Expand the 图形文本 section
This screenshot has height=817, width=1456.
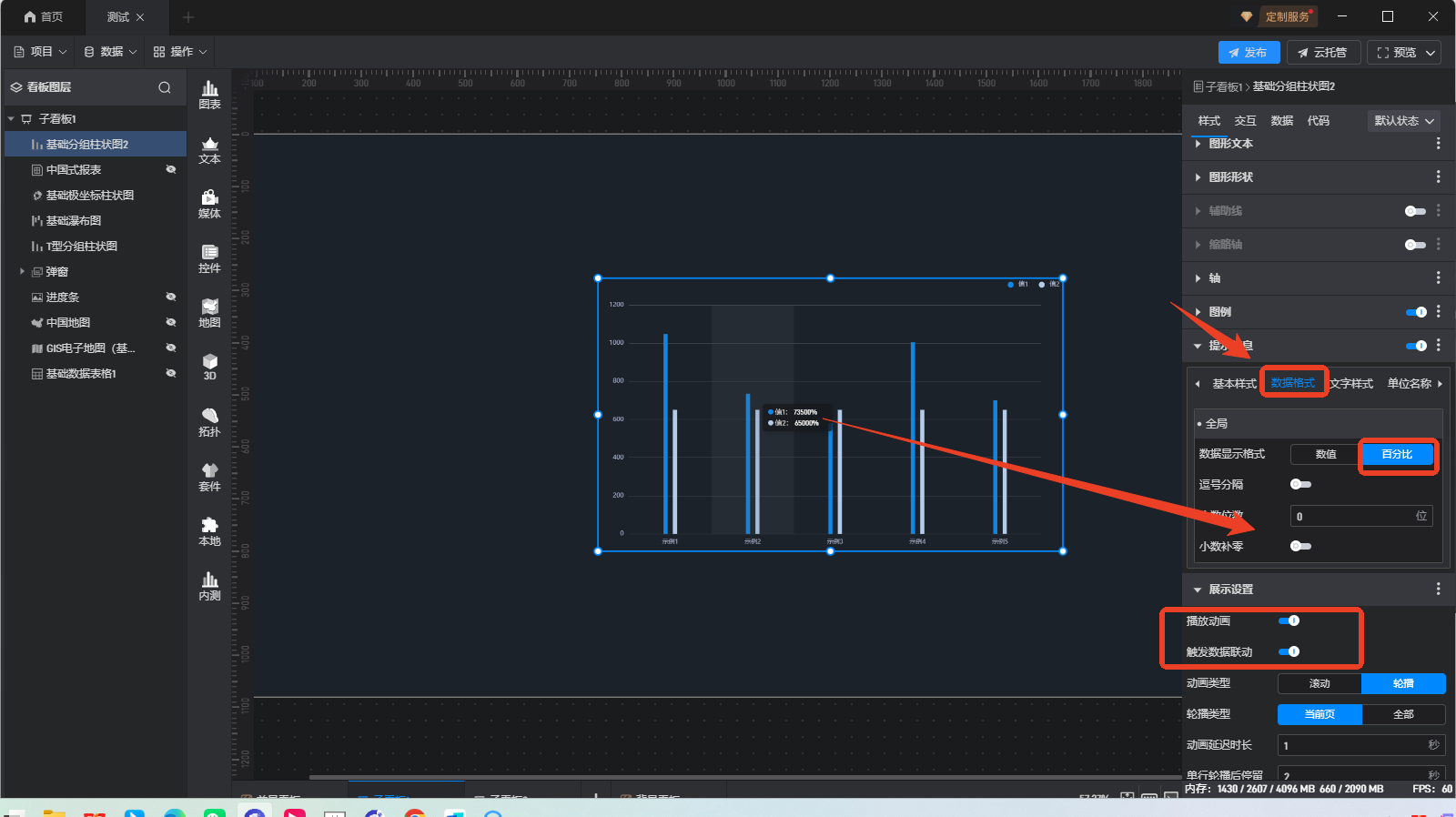(1230, 144)
